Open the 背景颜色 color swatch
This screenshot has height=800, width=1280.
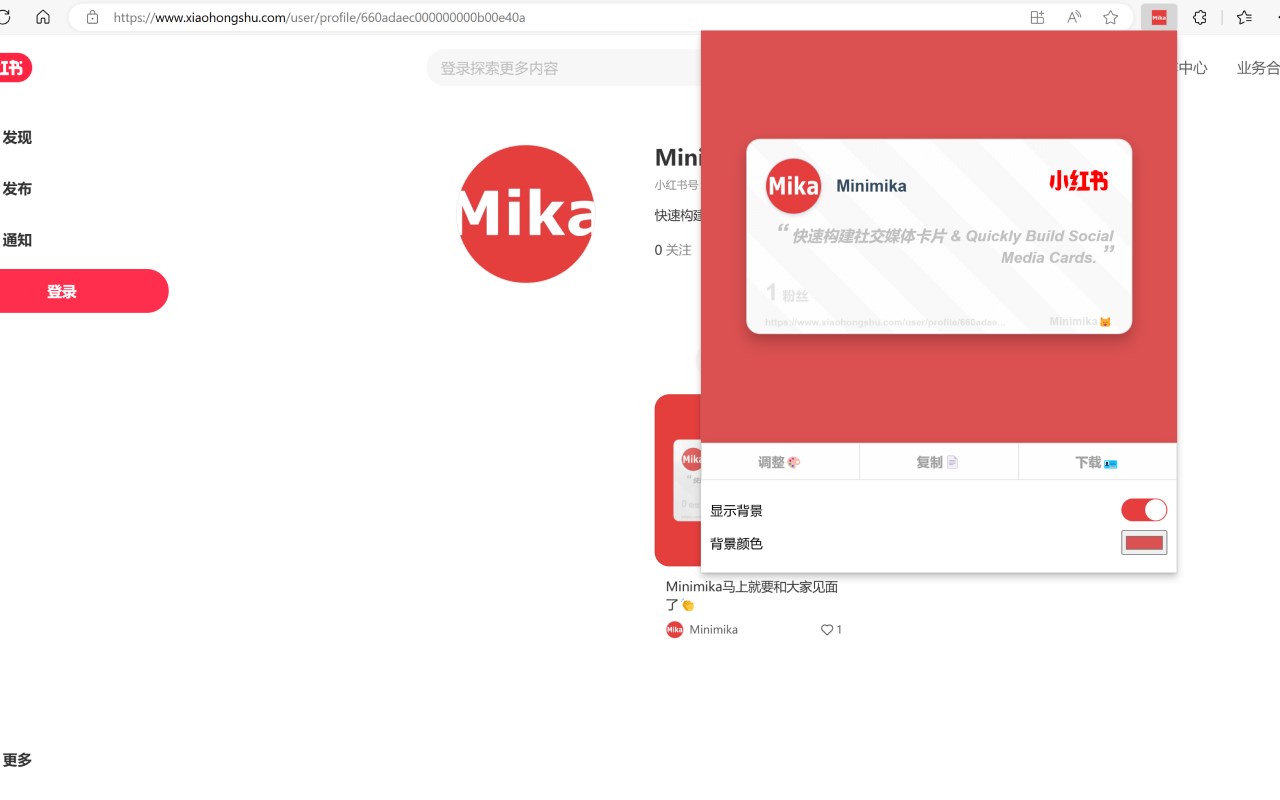coord(1144,543)
